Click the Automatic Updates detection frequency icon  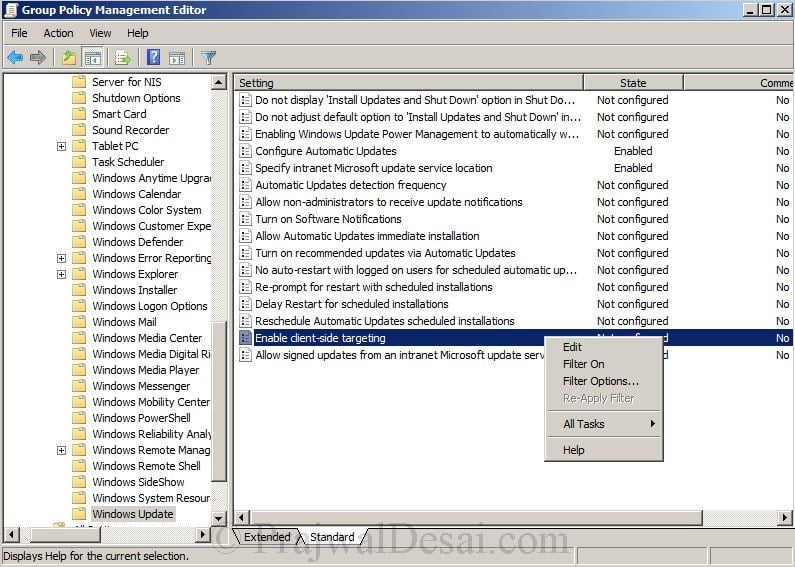click(245, 185)
